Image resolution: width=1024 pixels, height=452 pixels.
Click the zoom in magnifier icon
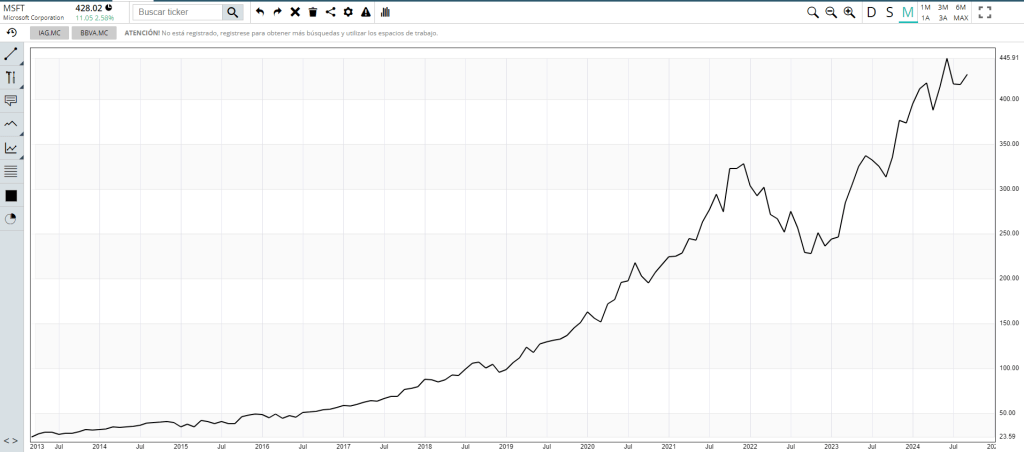(849, 12)
